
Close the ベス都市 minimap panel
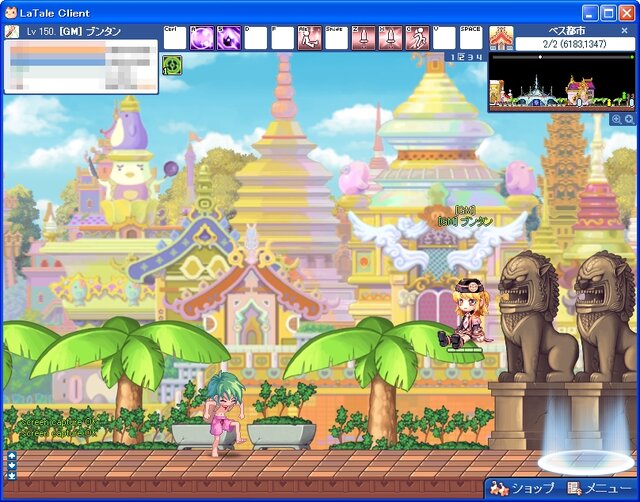click(x=624, y=31)
